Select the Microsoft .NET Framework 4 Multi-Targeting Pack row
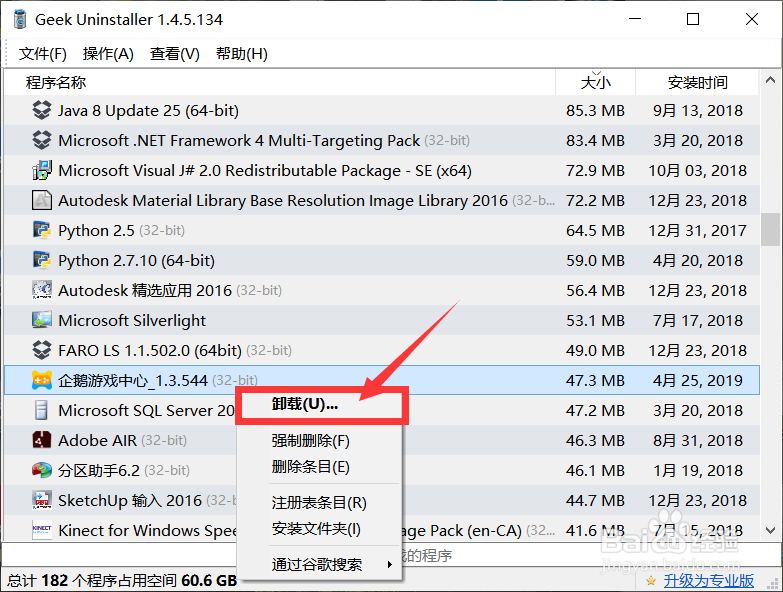 coord(382,140)
